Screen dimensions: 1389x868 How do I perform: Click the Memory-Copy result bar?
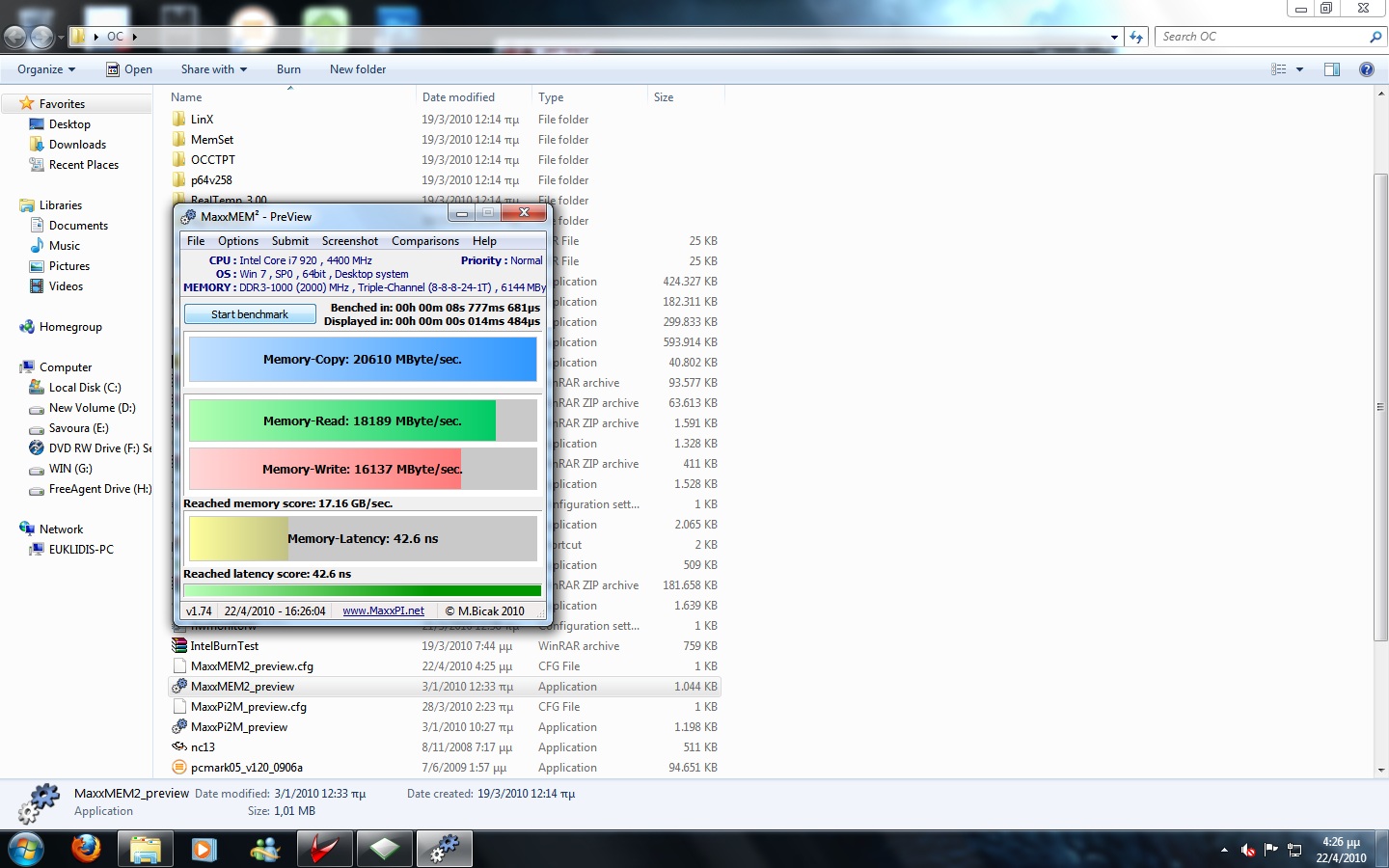point(363,359)
